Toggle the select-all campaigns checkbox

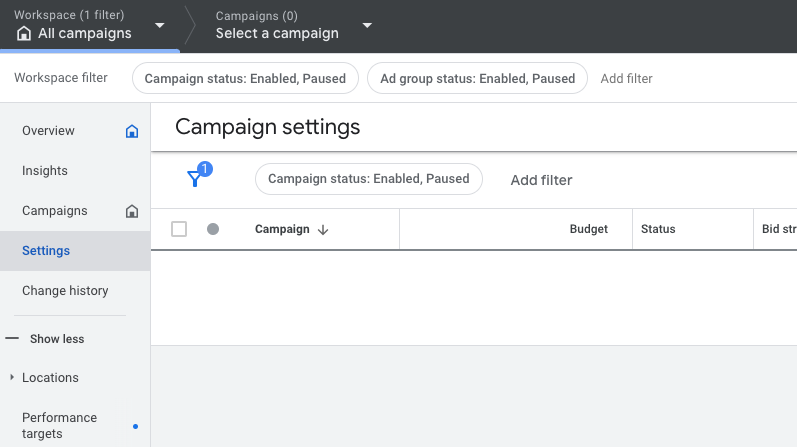(179, 229)
